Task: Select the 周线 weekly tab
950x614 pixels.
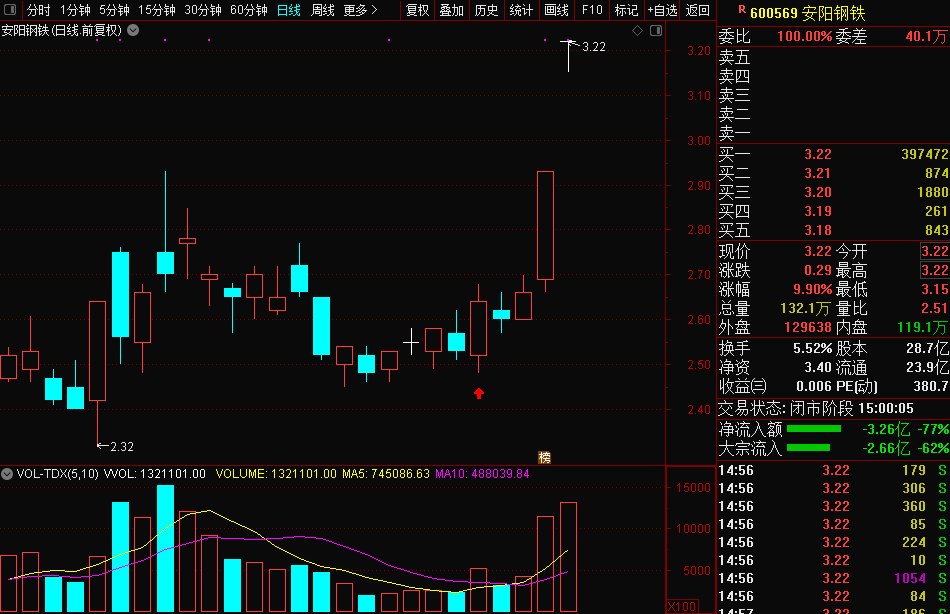Action: tap(322, 10)
